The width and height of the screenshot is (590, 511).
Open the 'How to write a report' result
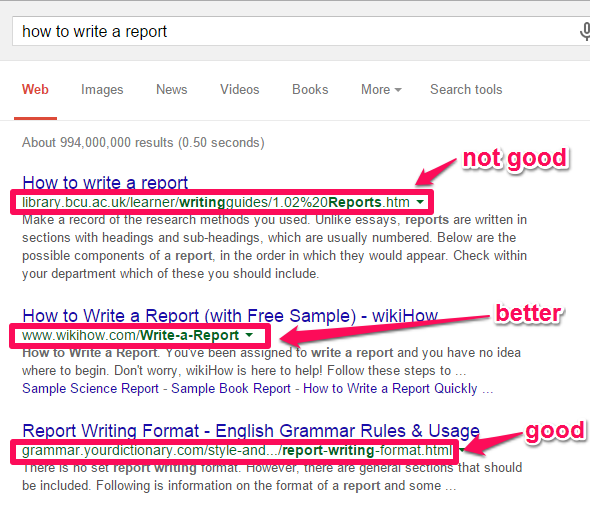point(105,182)
